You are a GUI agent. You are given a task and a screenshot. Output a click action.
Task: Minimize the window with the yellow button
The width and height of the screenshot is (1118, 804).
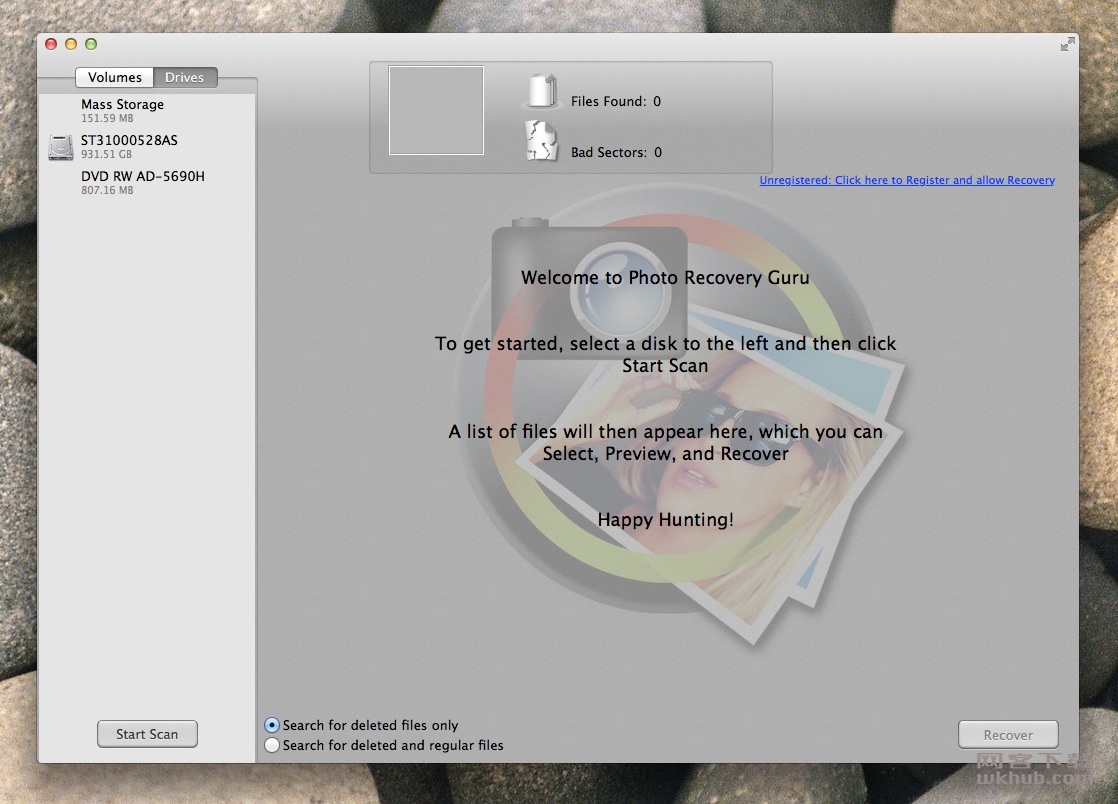click(x=71, y=44)
